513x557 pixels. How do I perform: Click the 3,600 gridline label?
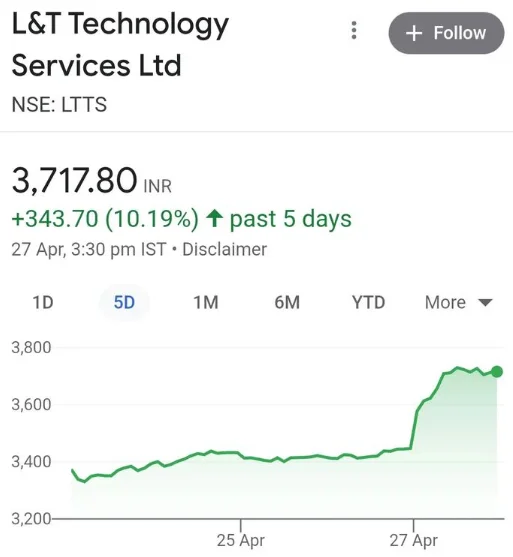pyautogui.click(x=31, y=405)
